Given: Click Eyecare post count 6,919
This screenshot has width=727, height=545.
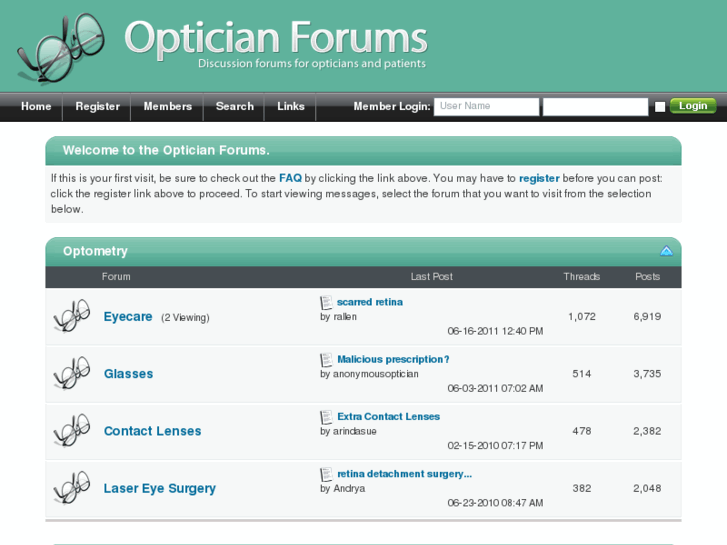Looking at the screenshot, I should [x=647, y=317].
